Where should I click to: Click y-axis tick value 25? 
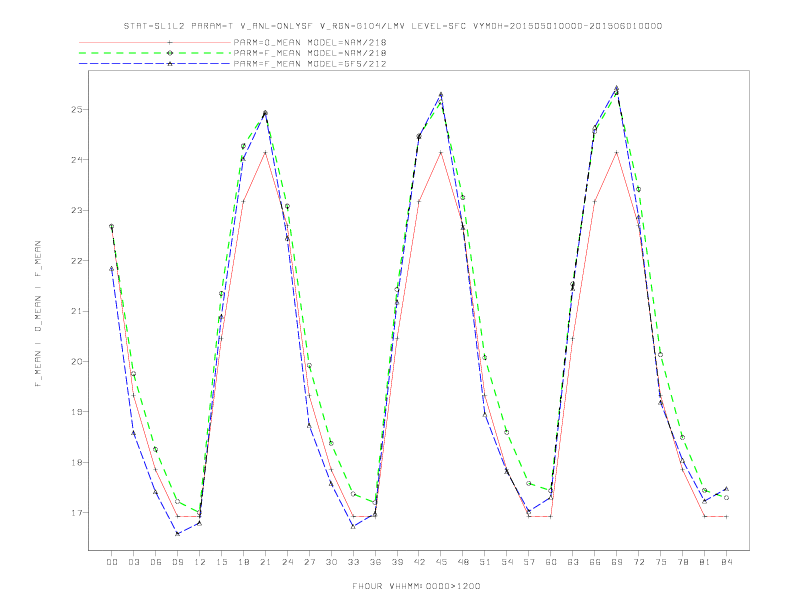[x=77, y=110]
